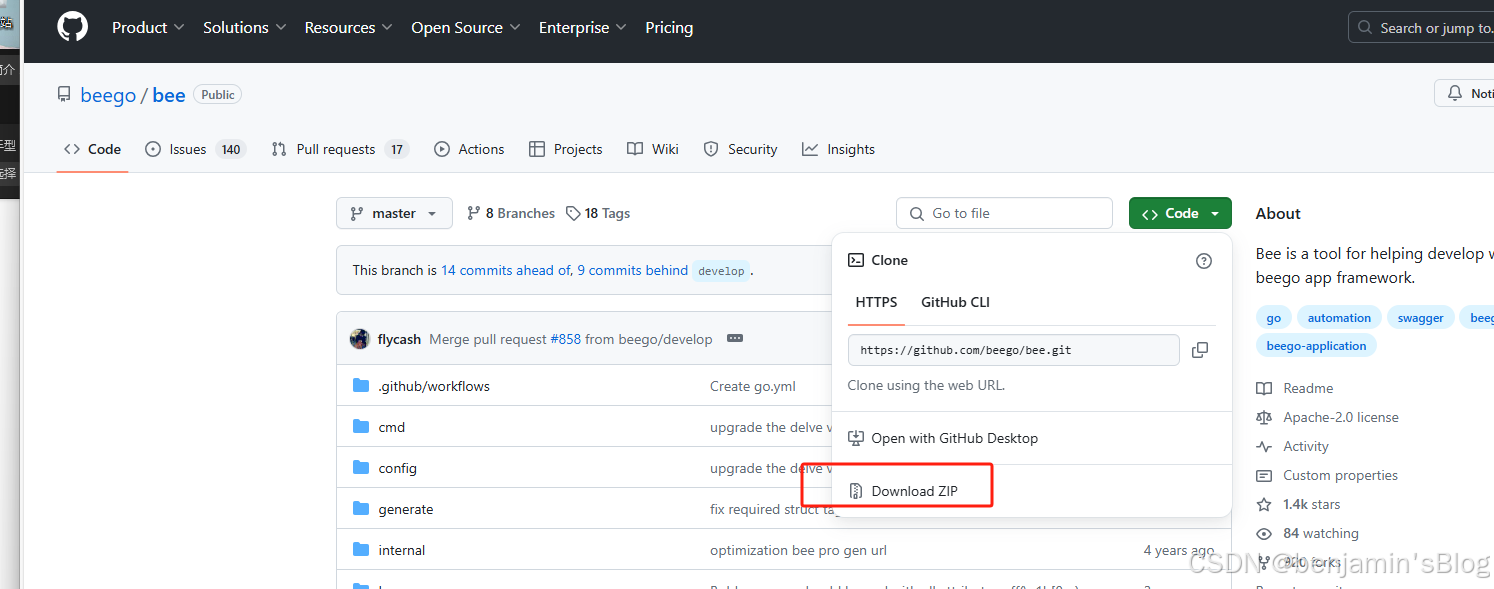The image size is (1494, 589).
Task: Open 14 commits ahead of link
Action: click(x=505, y=270)
